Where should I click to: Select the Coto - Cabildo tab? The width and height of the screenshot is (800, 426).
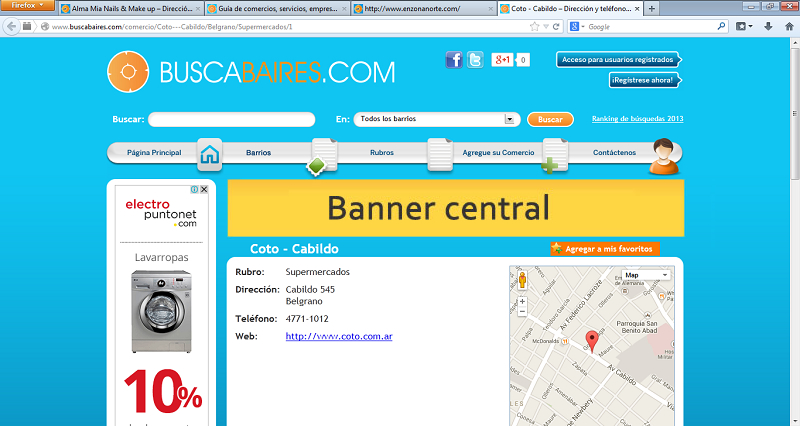(570, 9)
